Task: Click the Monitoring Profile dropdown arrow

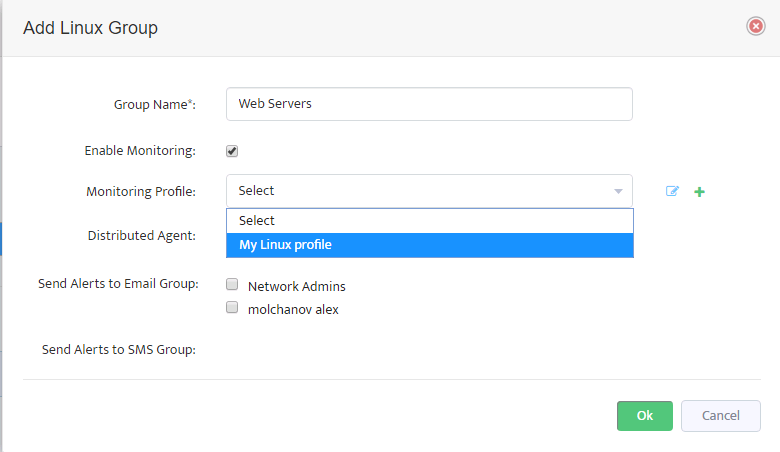Action: click(618, 191)
